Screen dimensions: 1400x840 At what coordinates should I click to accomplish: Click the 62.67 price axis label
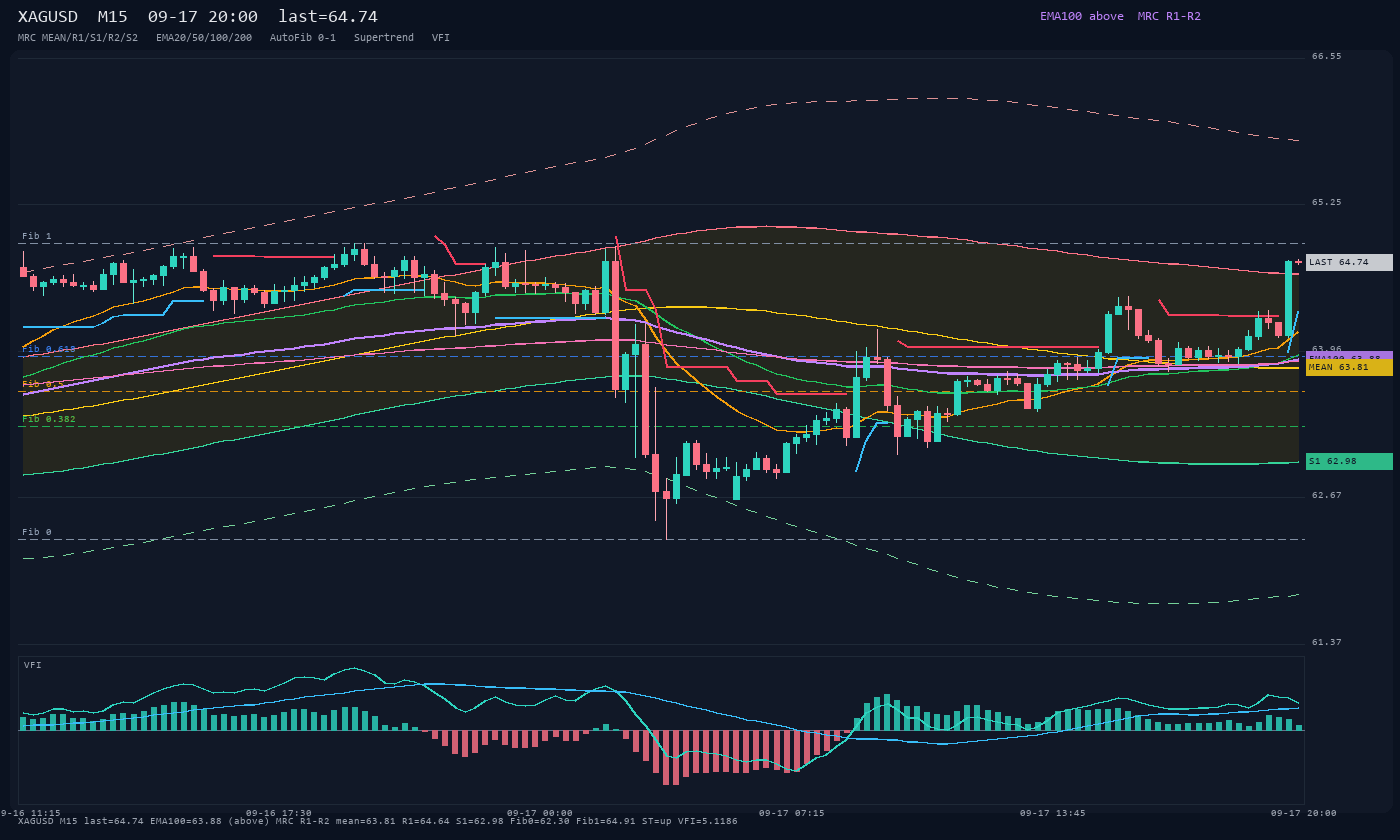[1327, 496]
